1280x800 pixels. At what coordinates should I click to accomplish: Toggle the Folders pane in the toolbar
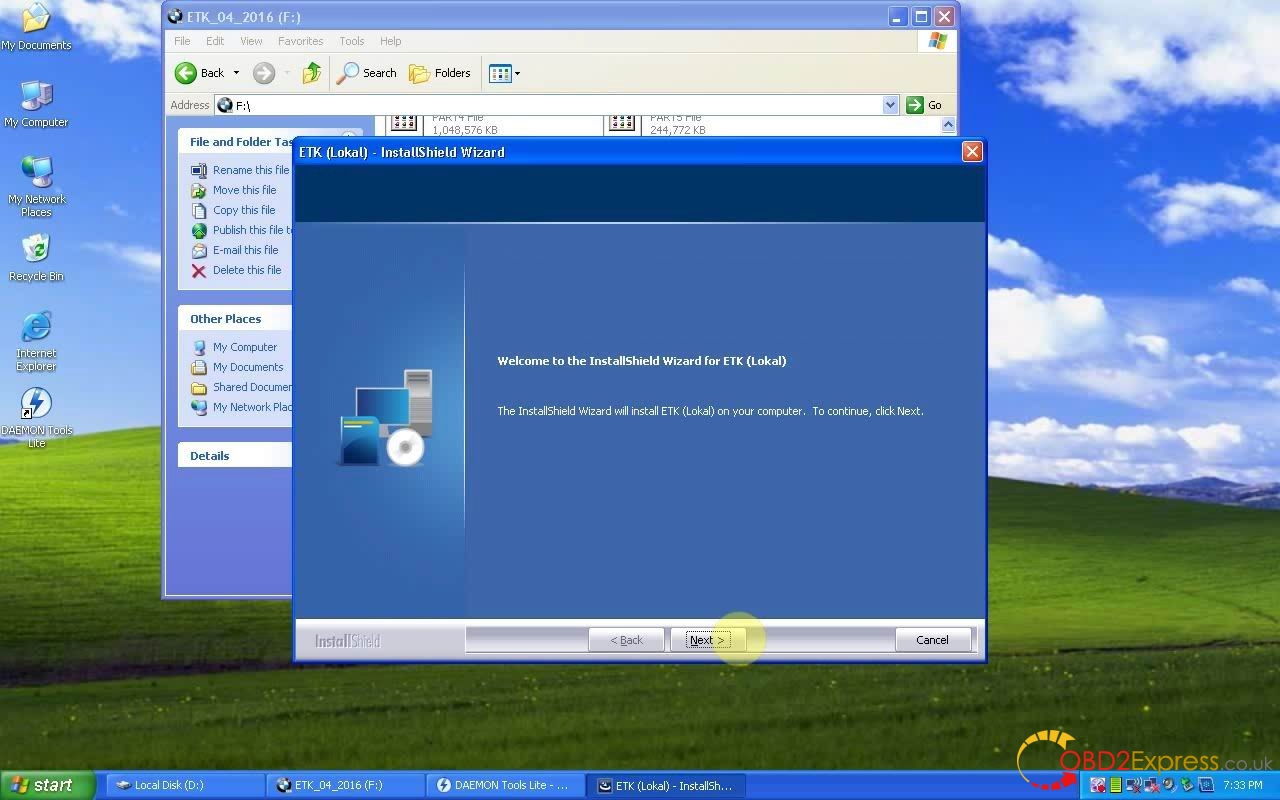440,73
